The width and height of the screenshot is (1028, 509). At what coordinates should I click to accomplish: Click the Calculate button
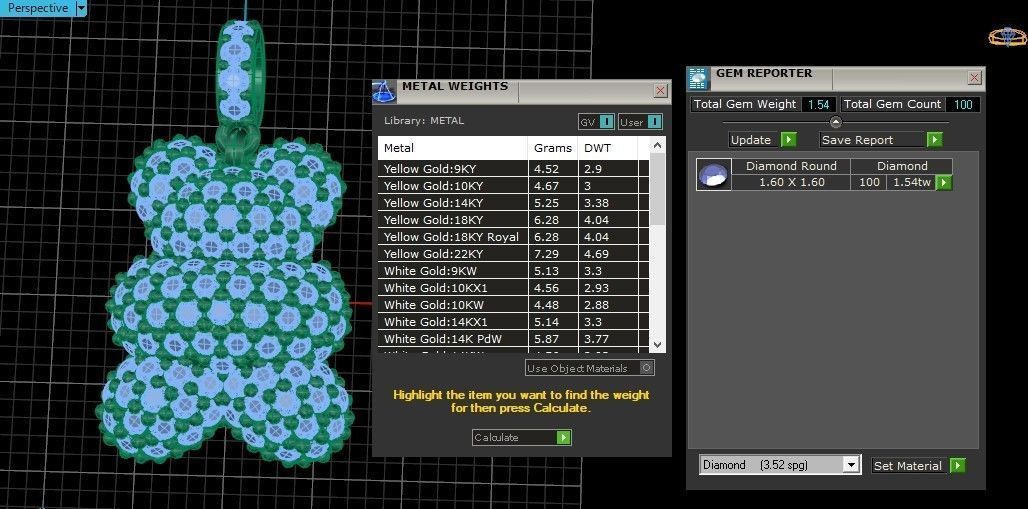point(521,438)
